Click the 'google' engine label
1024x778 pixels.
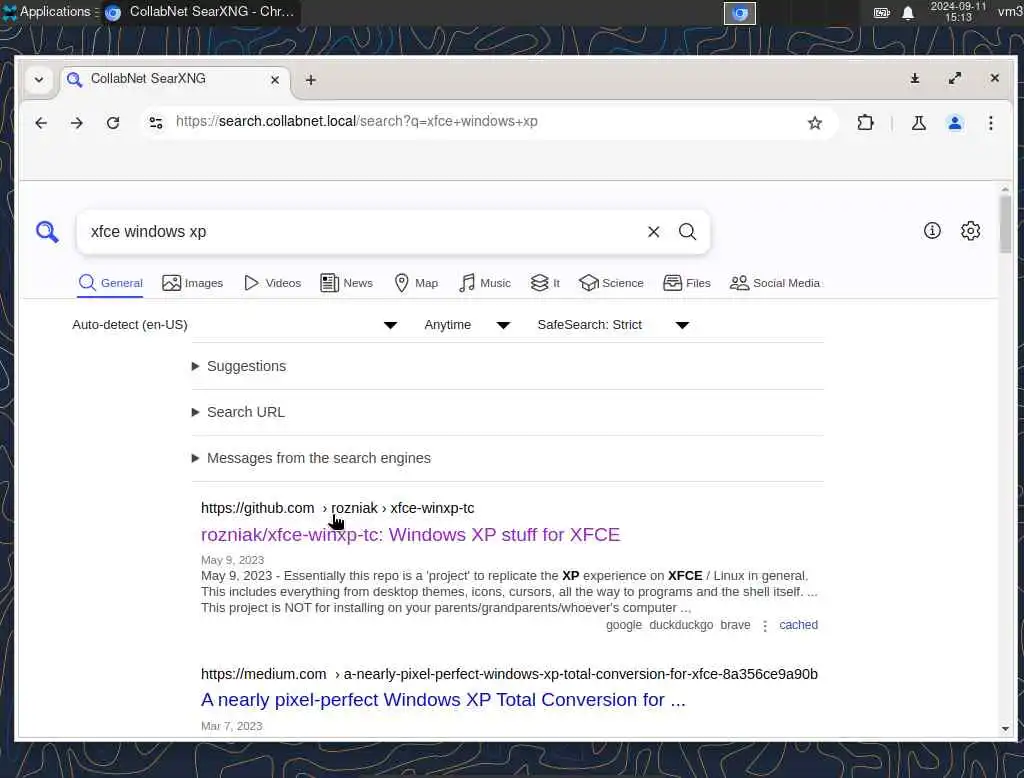pyautogui.click(x=624, y=624)
